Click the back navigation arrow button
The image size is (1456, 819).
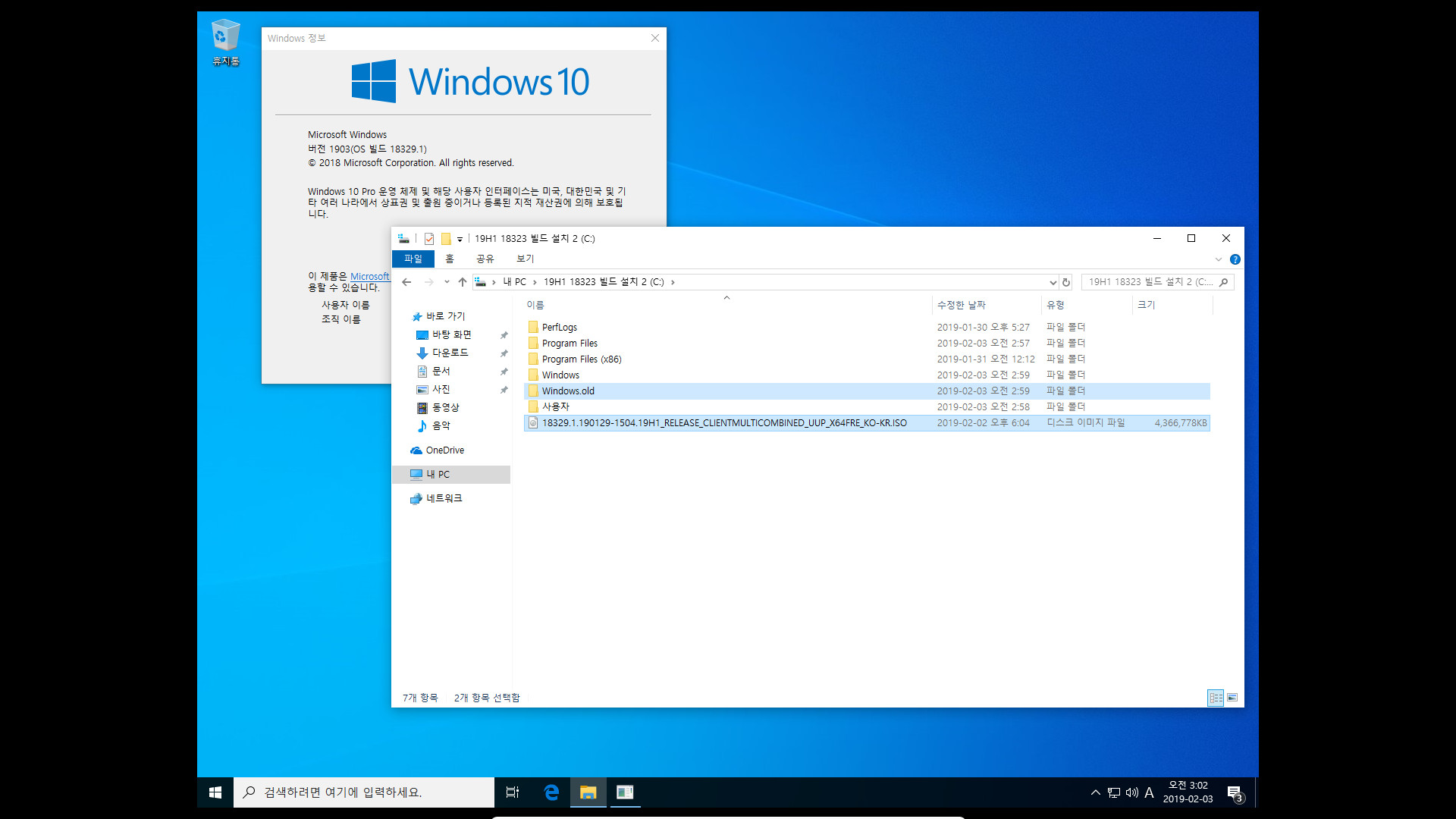pos(407,281)
